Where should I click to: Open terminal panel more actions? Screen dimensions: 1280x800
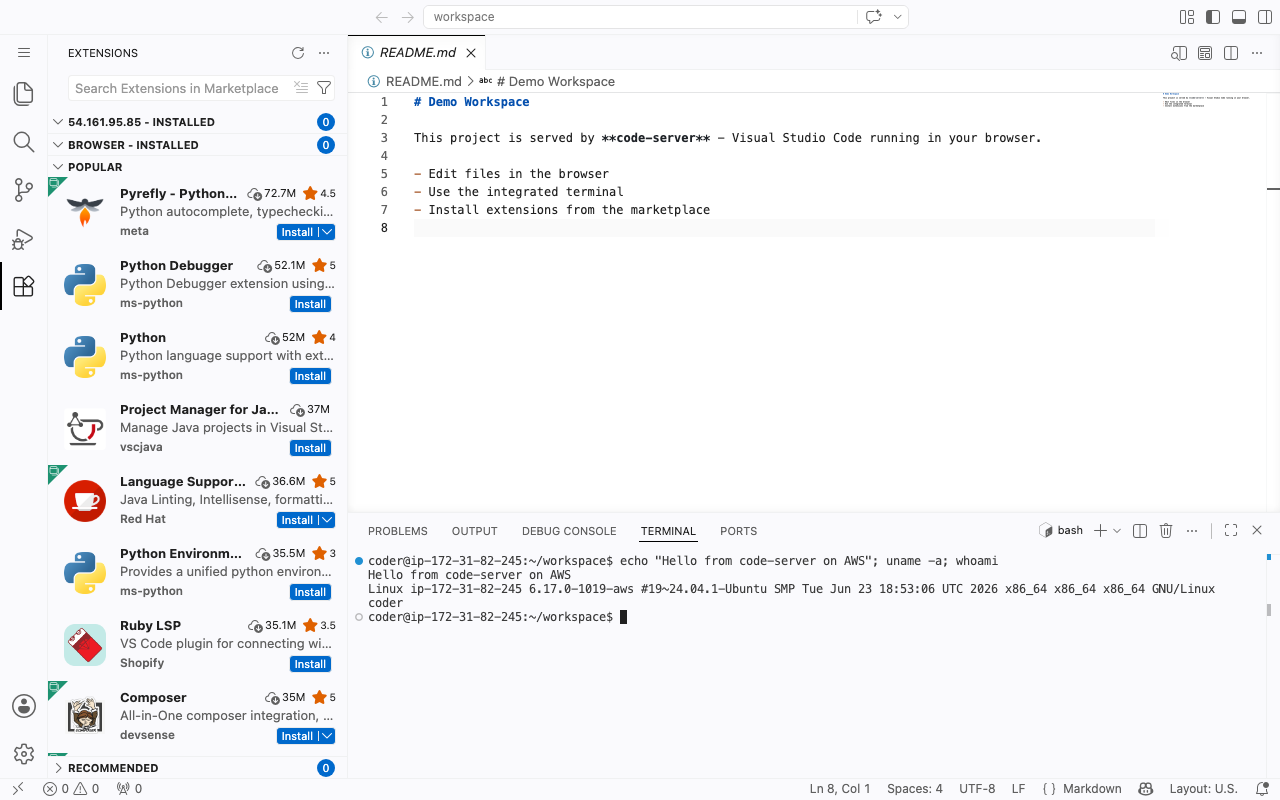pos(1192,531)
